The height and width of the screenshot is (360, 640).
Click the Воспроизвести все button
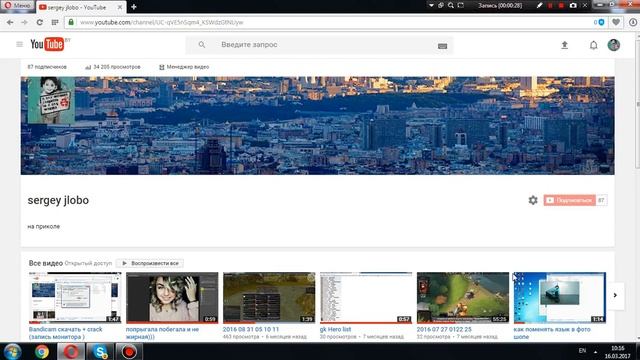point(150,263)
